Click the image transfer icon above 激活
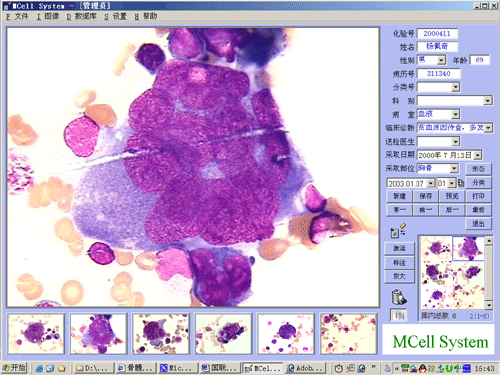Viewport: 500px width, 375px height. point(398,230)
